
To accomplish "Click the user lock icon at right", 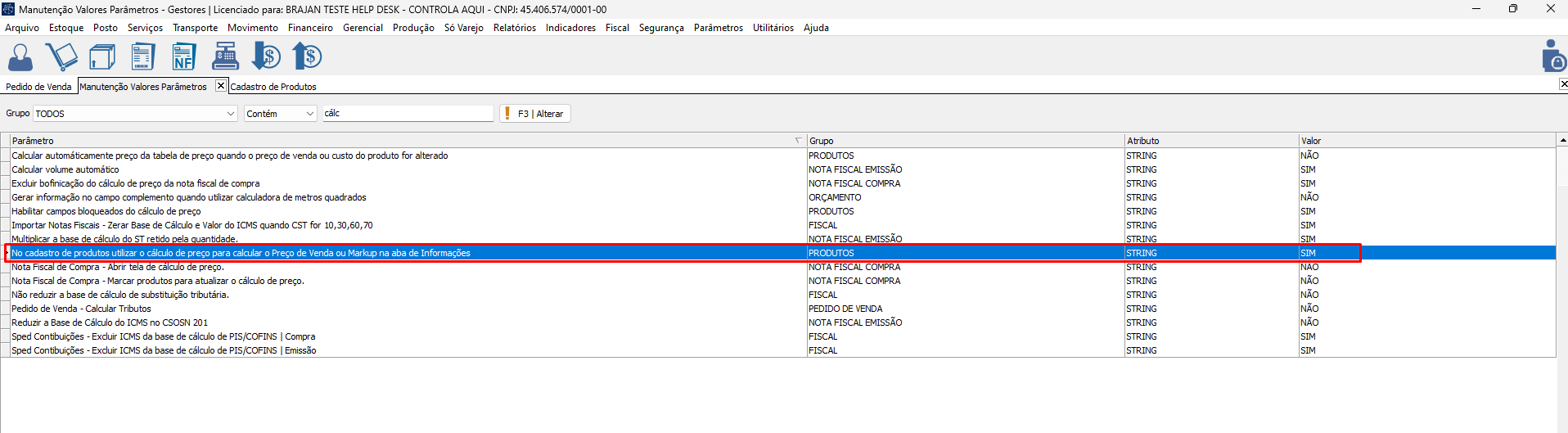I will [1552, 56].
